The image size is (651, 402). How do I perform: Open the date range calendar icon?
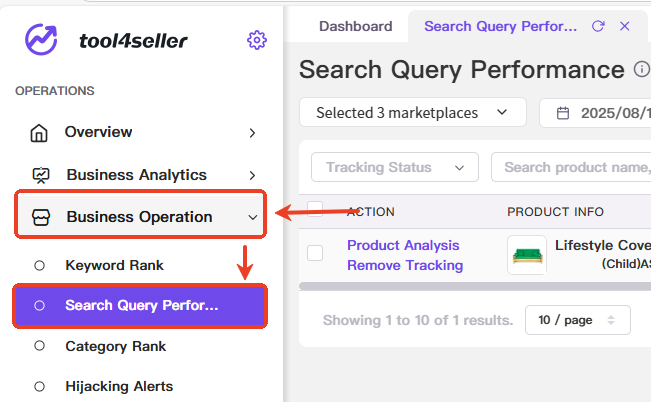(563, 113)
